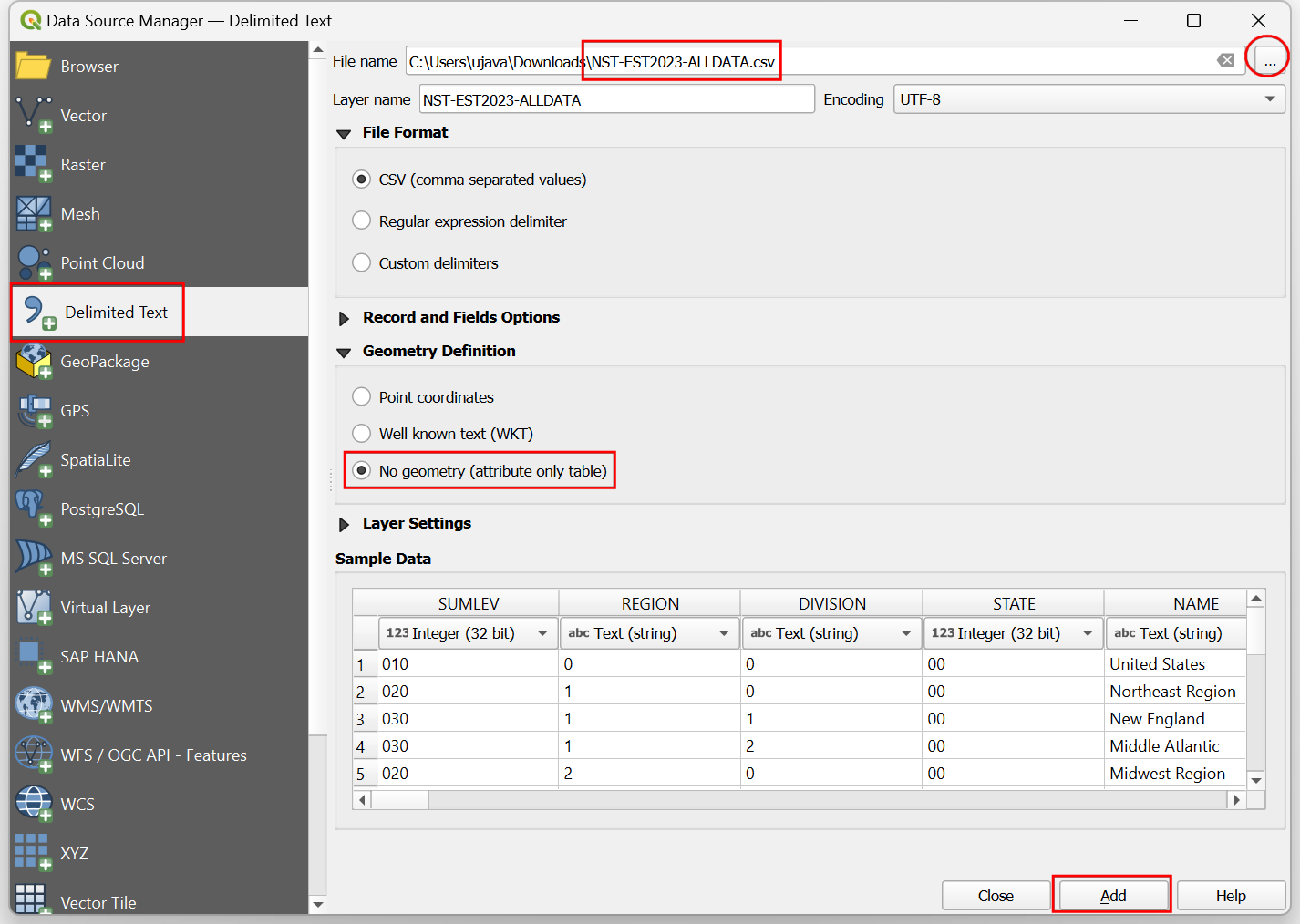Select Point coordinates geometry option
Image resolution: width=1300 pixels, height=924 pixels.
362,397
